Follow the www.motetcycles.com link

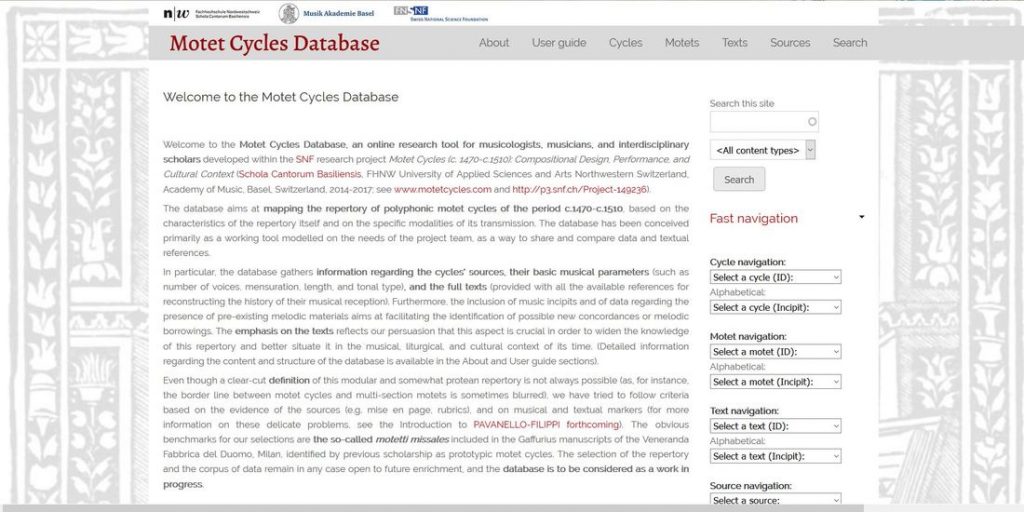[x=442, y=189]
